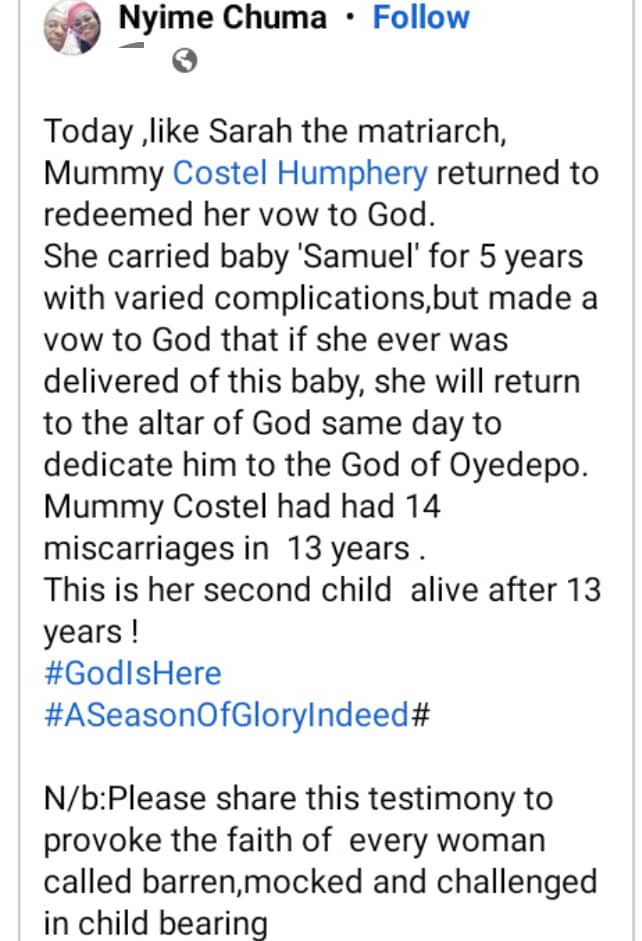Open the Nyime Chuma profile name

pyautogui.click(x=223, y=17)
